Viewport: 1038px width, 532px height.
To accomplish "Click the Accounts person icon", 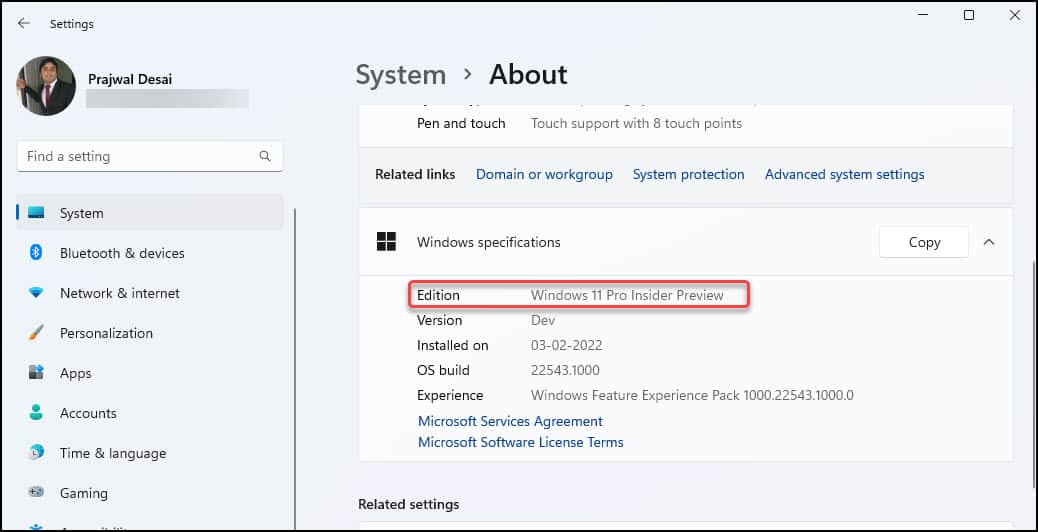I will coord(36,413).
